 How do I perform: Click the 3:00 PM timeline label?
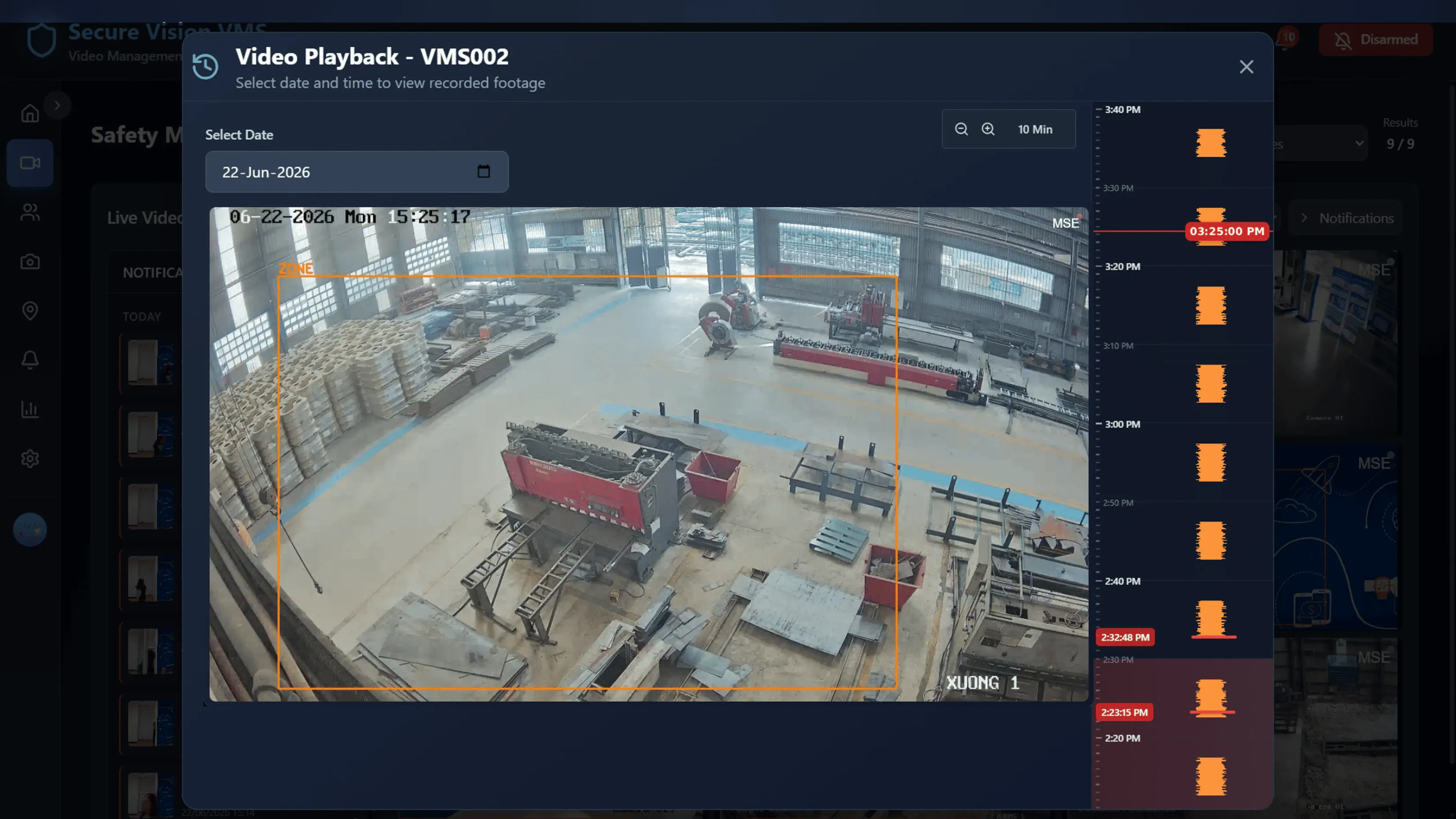pos(1122,424)
